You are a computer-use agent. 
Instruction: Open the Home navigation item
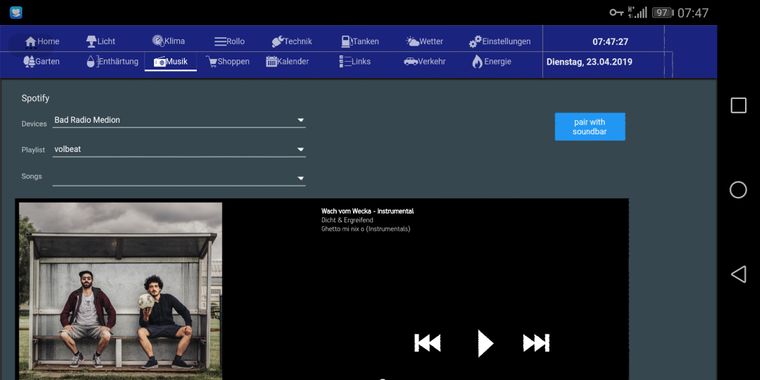(42, 42)
